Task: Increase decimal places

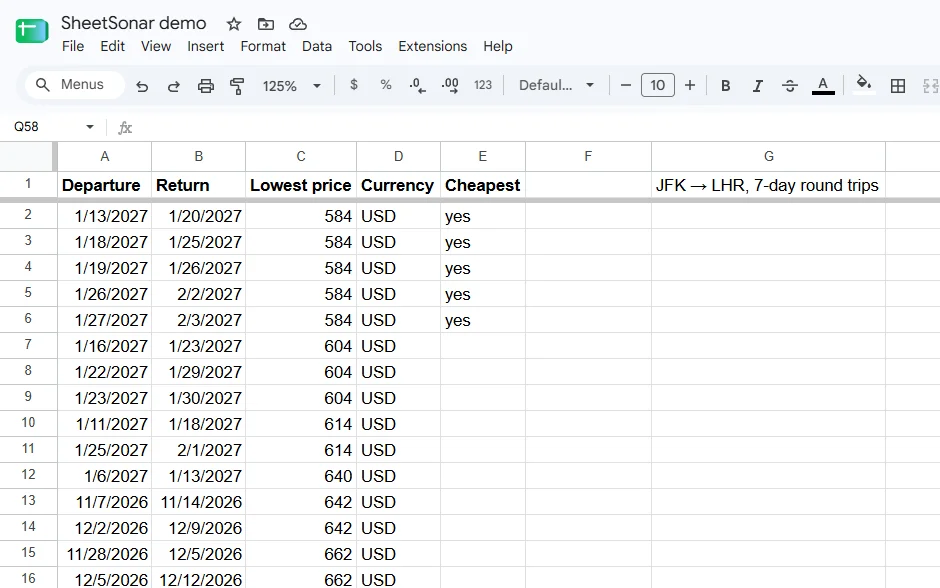Action: [450, 86]
